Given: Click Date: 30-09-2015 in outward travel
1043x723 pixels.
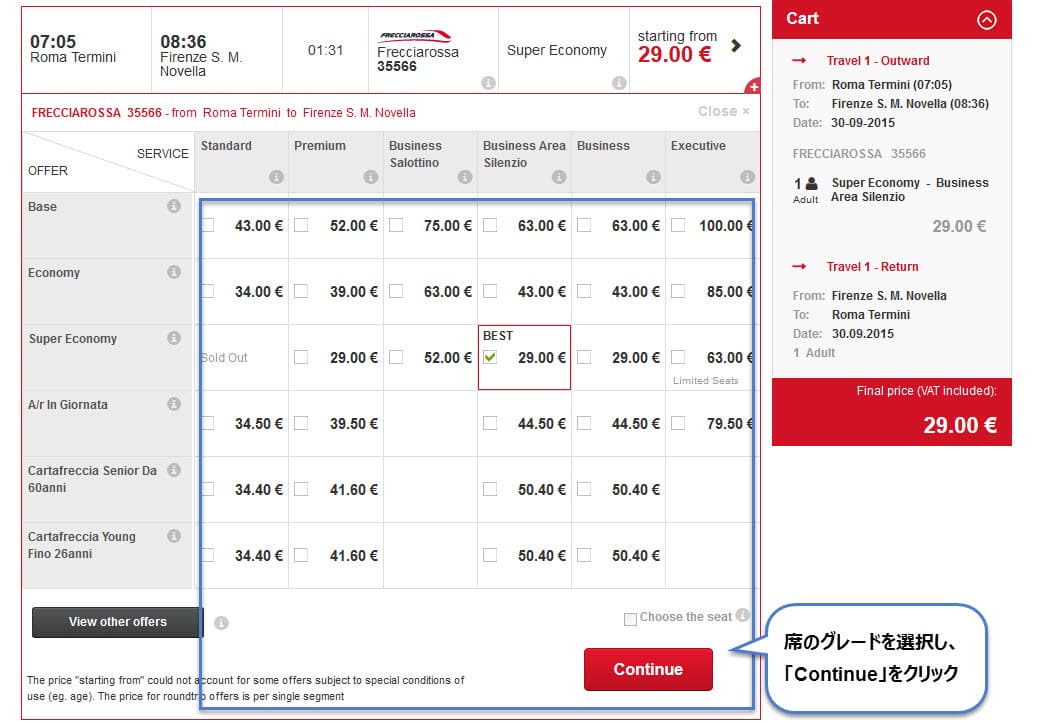Looking at the screenshot, I should (x=843, y=122).
